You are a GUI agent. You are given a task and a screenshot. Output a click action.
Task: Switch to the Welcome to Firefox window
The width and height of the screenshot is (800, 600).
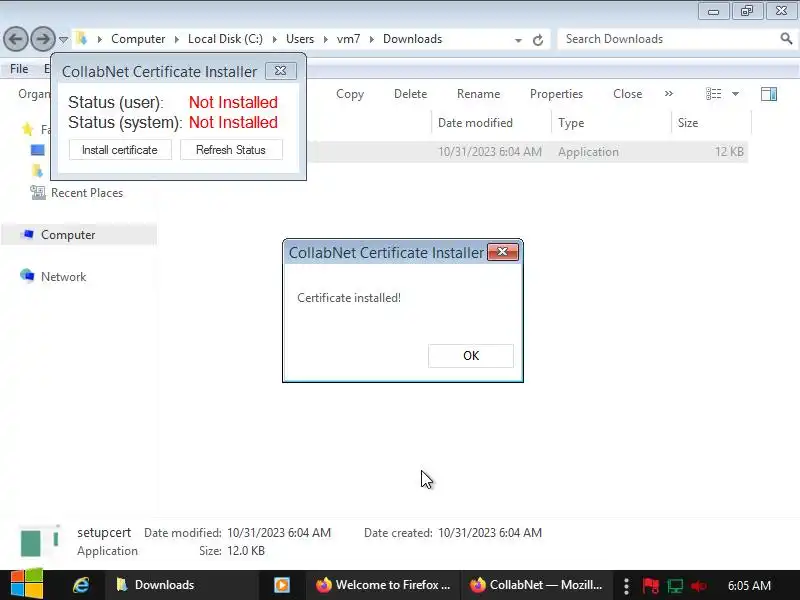(x=383, y=585)
